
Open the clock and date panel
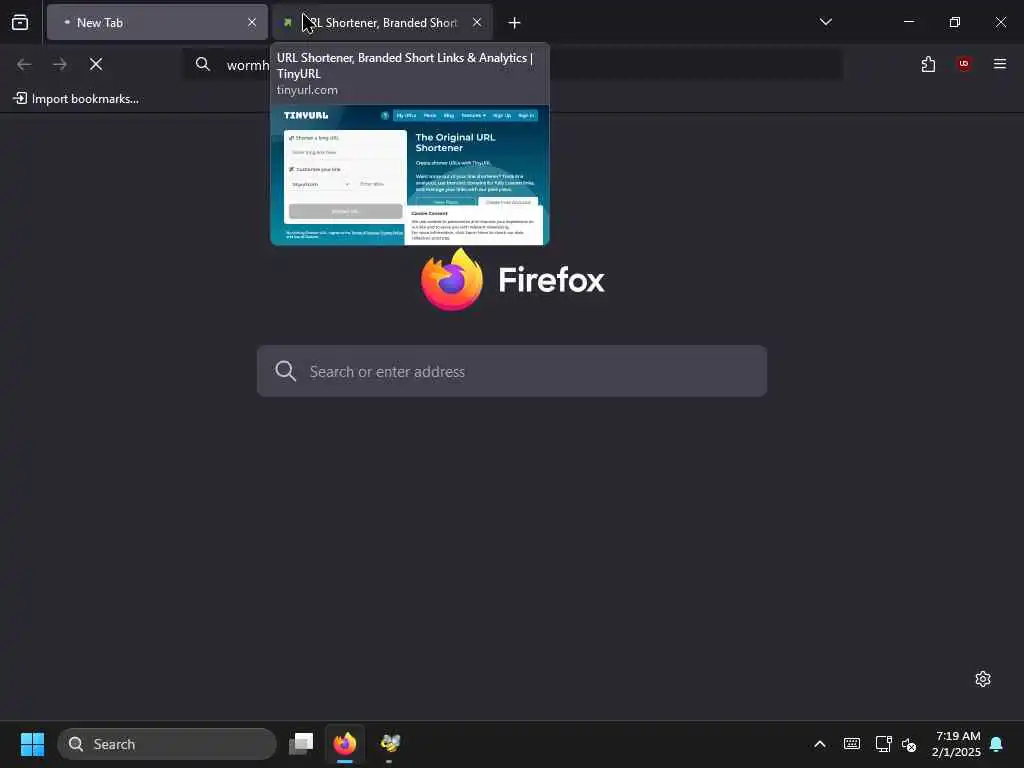point(957,744)
